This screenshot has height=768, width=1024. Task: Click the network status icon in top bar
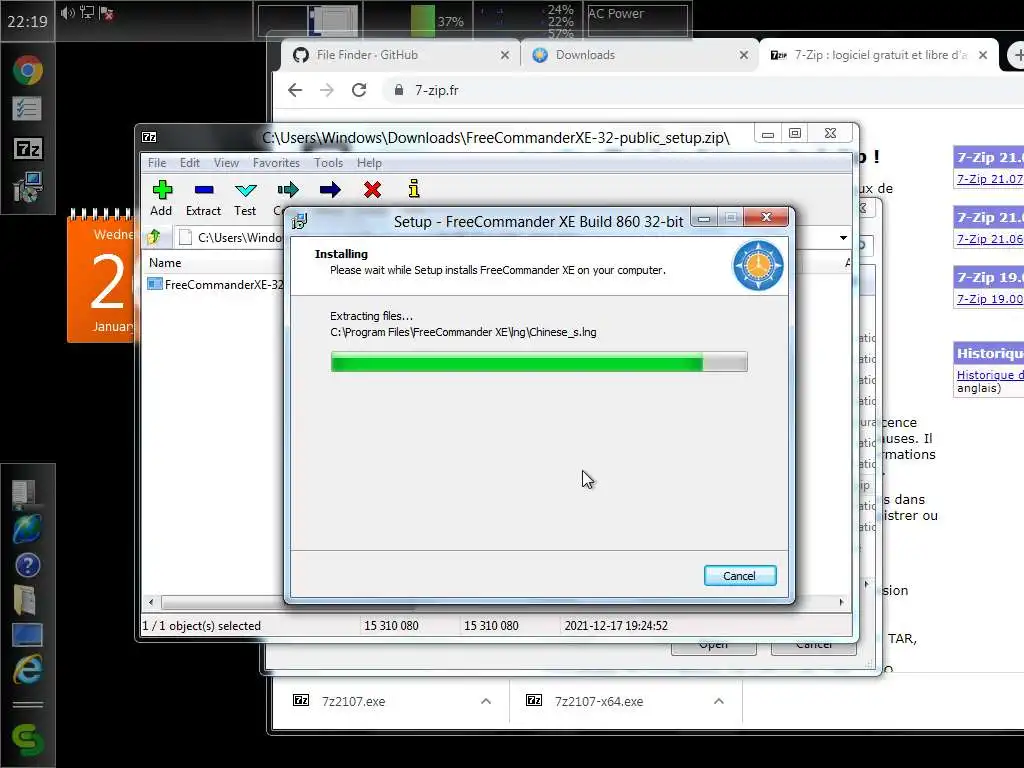(x=87, y=12)
